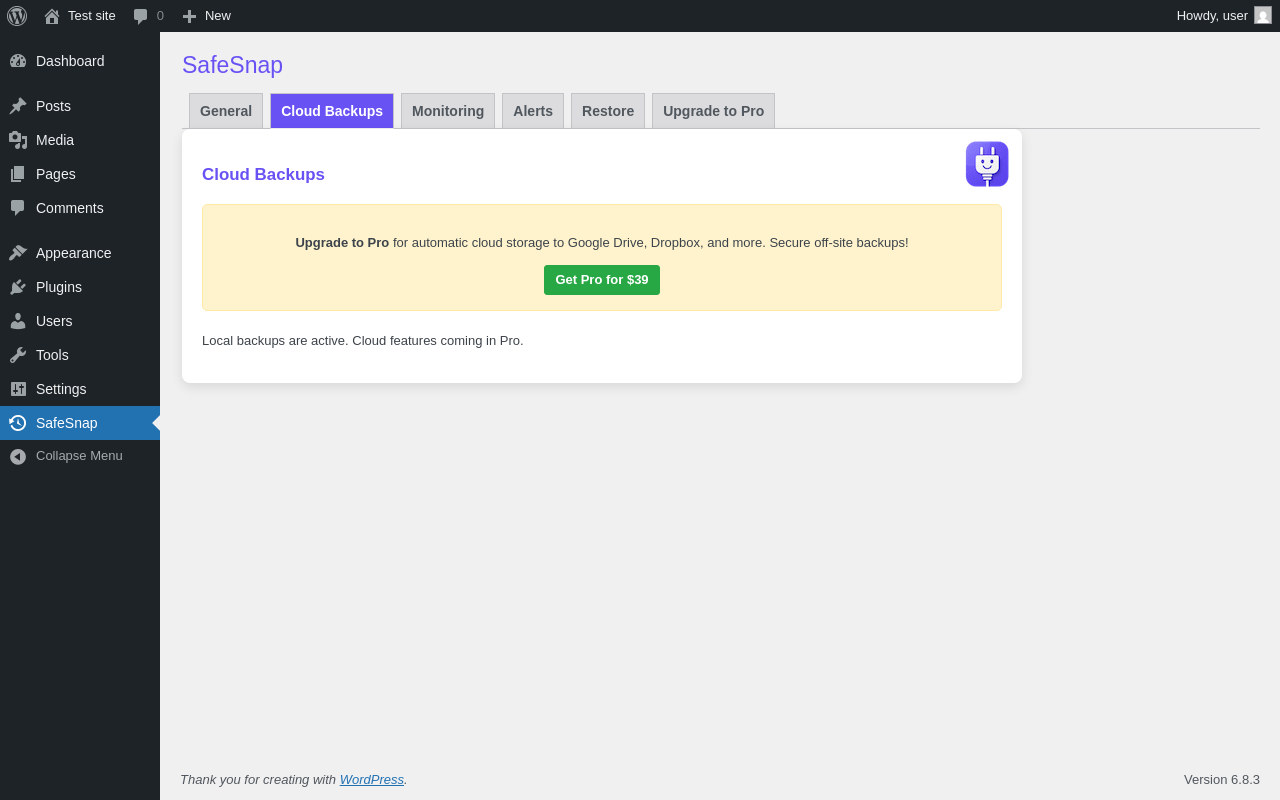Viewport: 1280px width, 800px height.
Task: Open the Plugins menu label
Action: (59, 287)
